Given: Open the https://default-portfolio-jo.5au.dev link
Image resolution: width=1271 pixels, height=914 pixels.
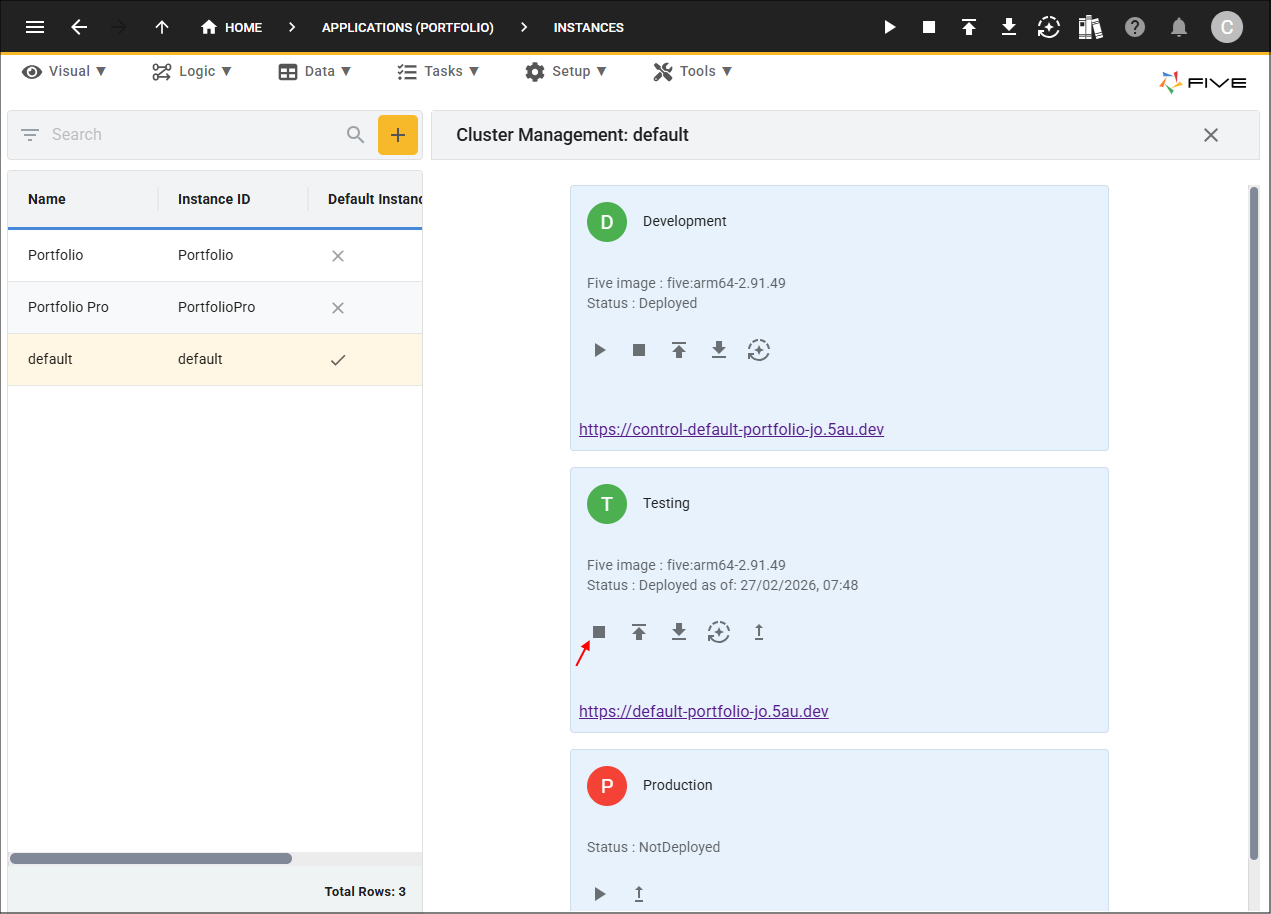Looking at the screenshot, I should click(x=704, y=711).
